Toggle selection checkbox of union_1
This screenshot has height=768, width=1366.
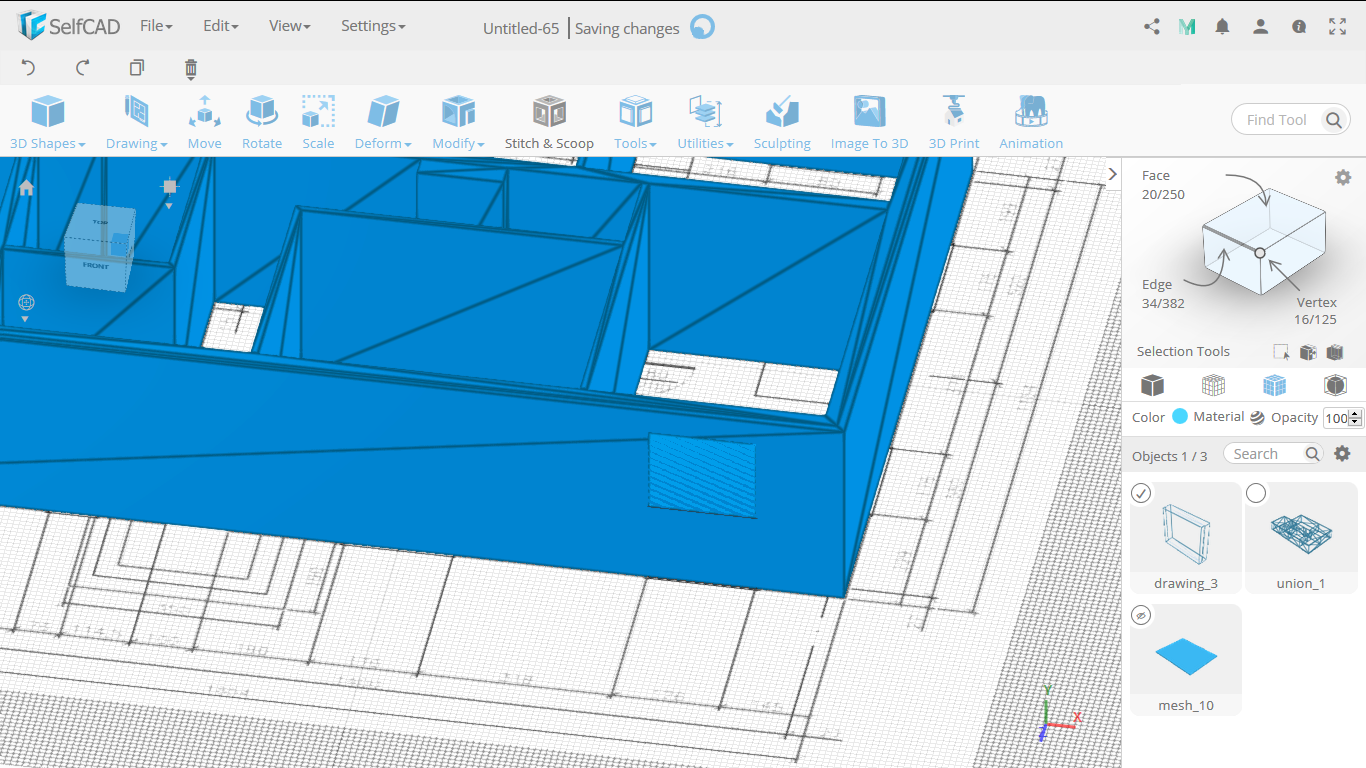tap(1256, 493)
